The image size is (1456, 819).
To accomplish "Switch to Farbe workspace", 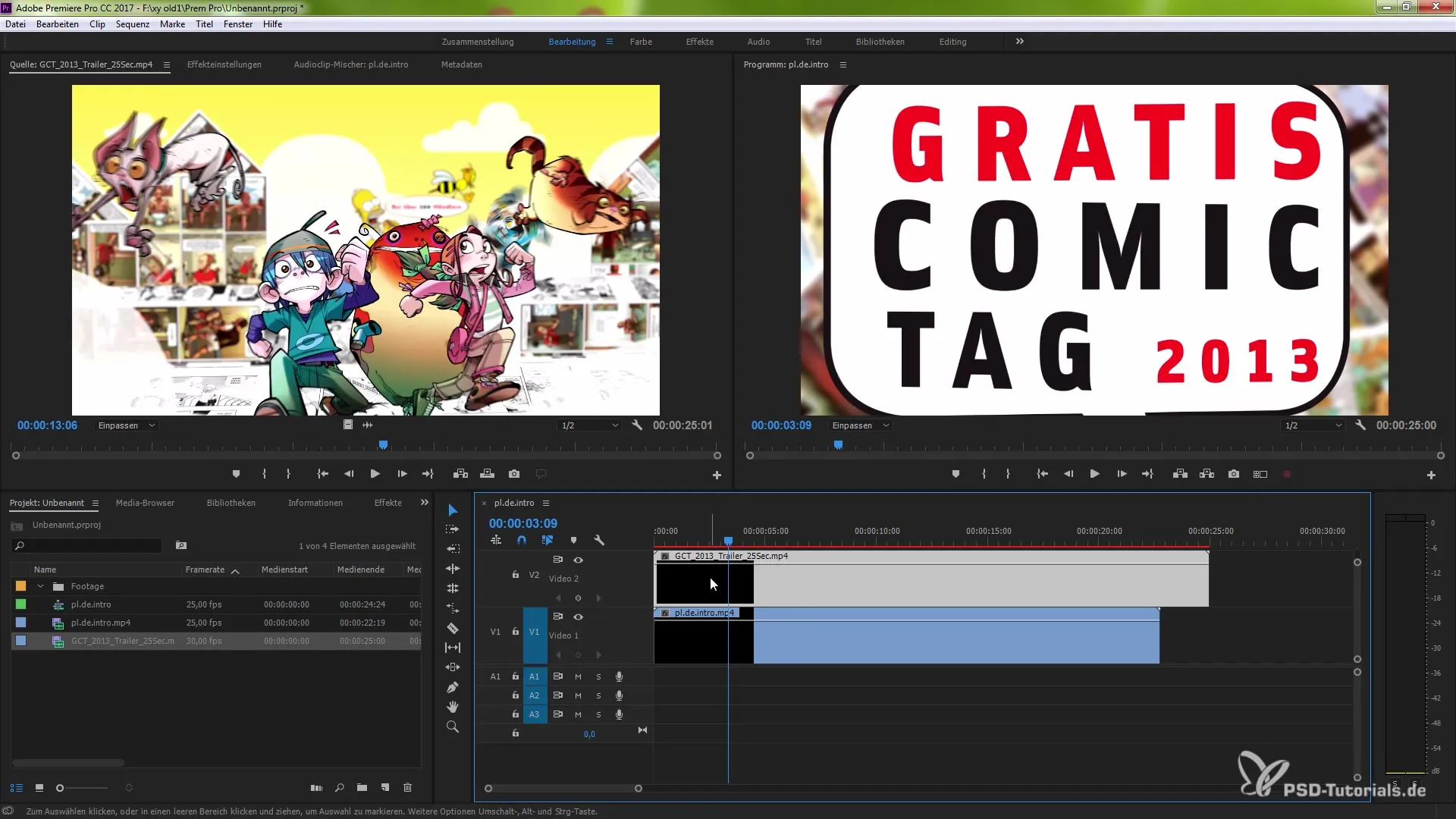I will tap(641, 42).
